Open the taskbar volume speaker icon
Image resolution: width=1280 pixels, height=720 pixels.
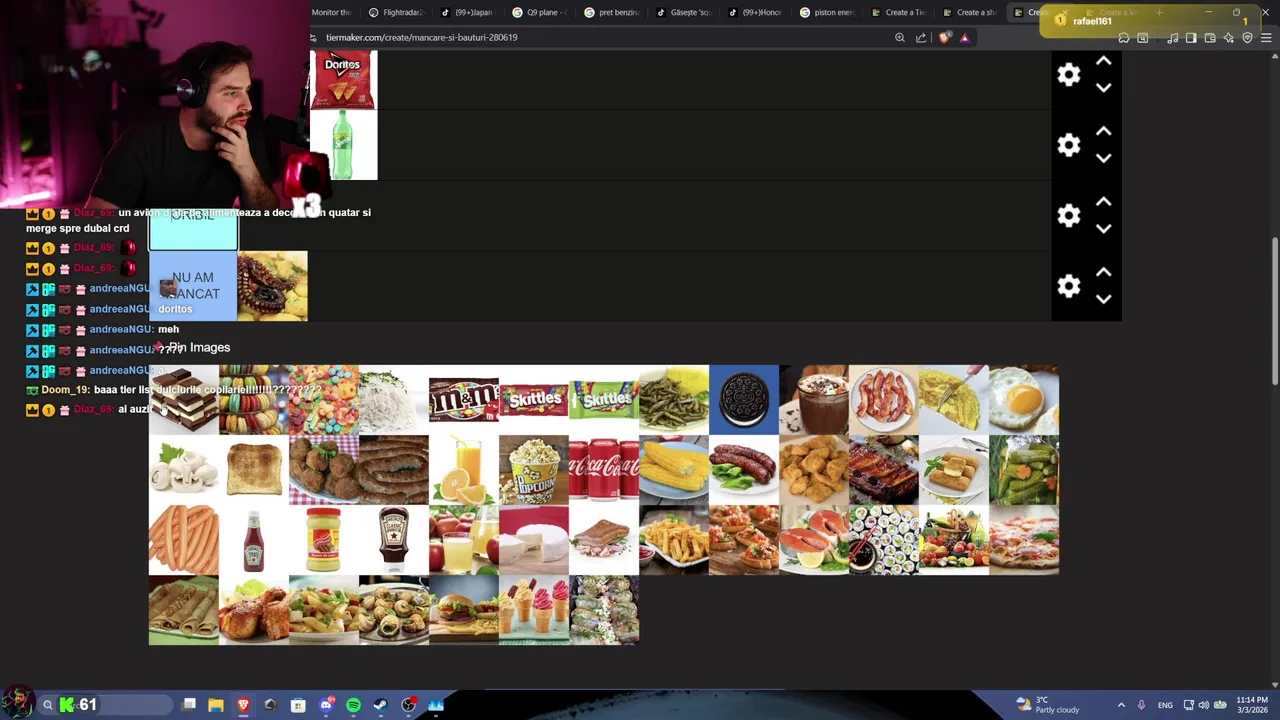1203,705
